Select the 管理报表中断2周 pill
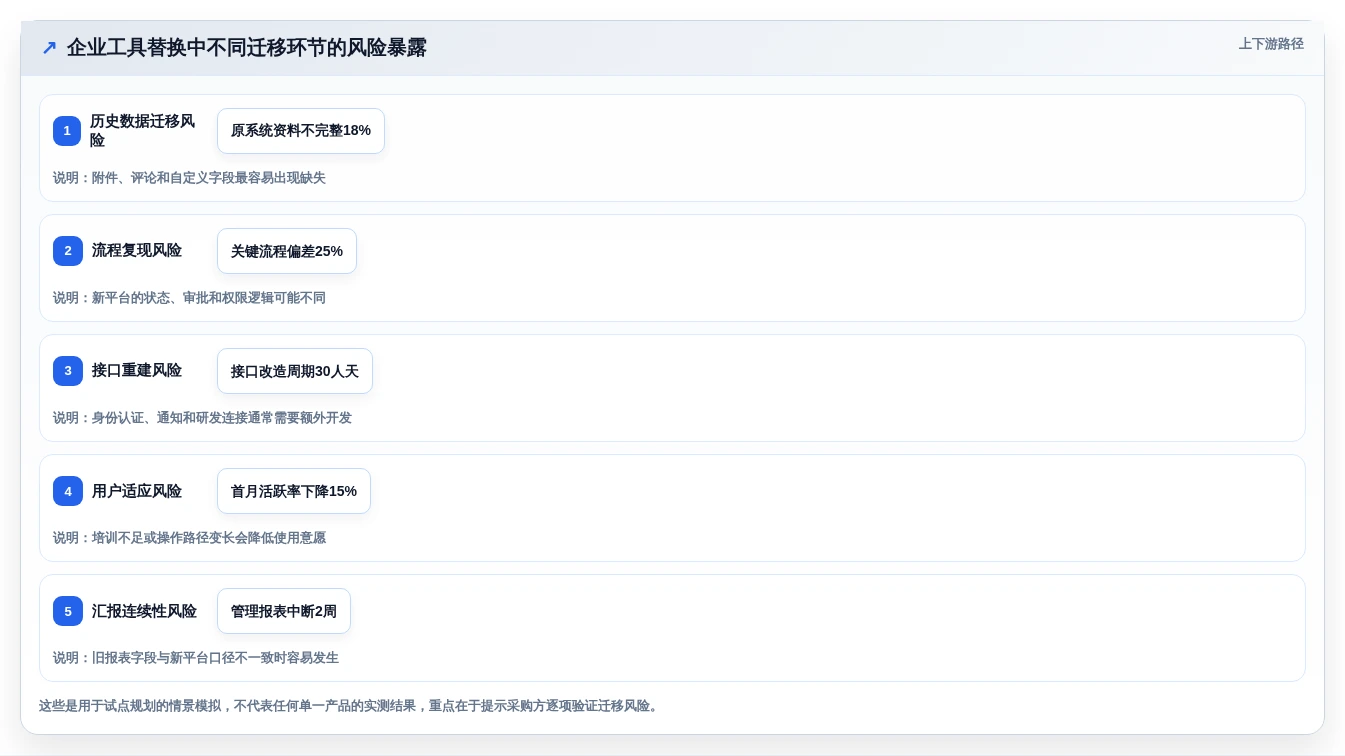The height and width of the screenshot is (756, 1345). [284, 611]
